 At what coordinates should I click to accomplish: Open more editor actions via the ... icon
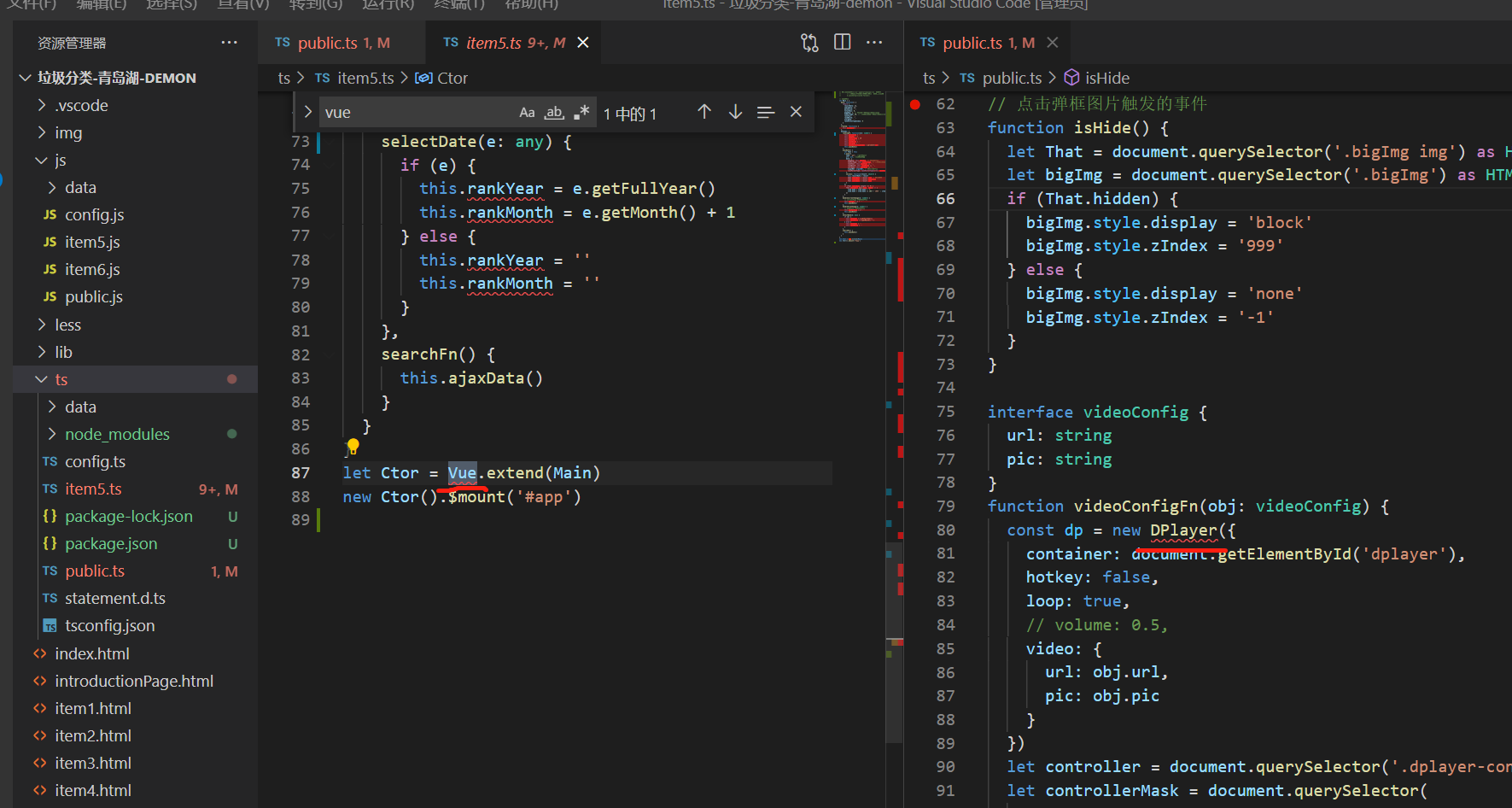pos(873,42)
